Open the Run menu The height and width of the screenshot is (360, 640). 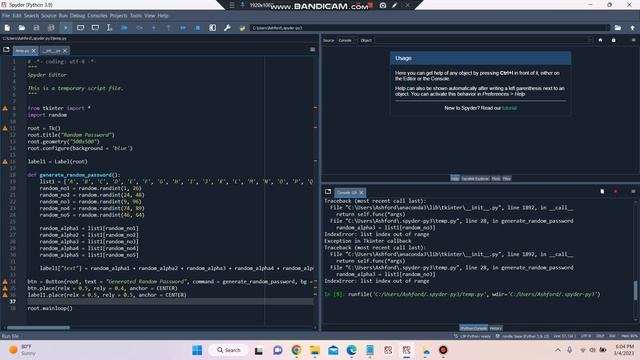coord(63,16)
